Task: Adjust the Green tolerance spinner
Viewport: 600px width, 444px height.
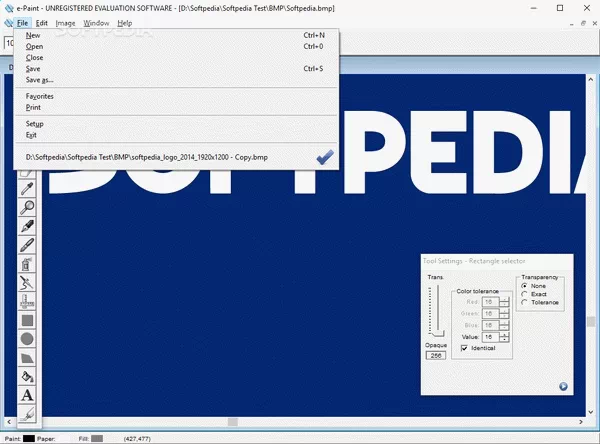Action: pyautogui.click(x=504, y=314)
